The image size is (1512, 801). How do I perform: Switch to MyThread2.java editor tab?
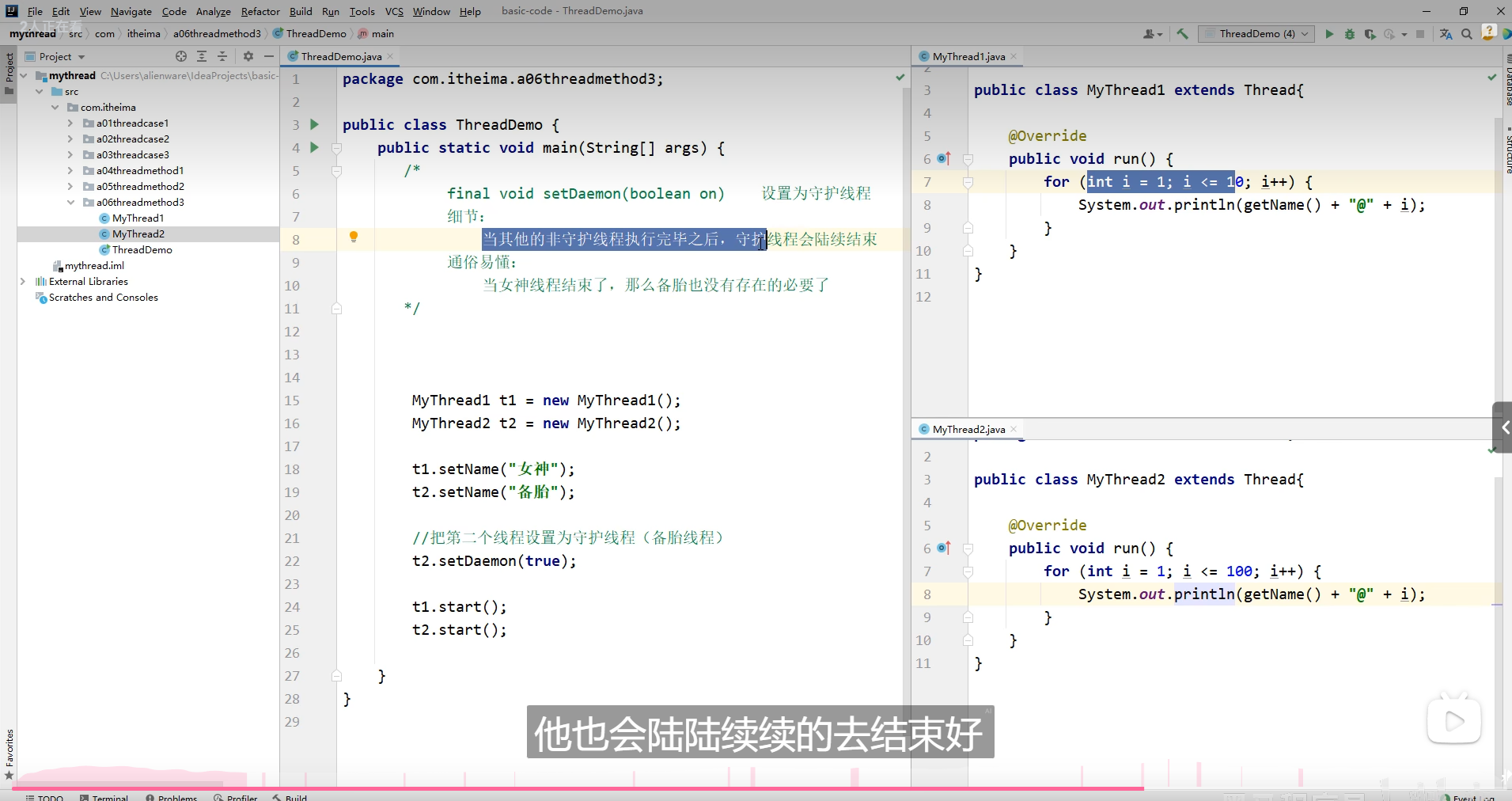(x=968, y=429)
